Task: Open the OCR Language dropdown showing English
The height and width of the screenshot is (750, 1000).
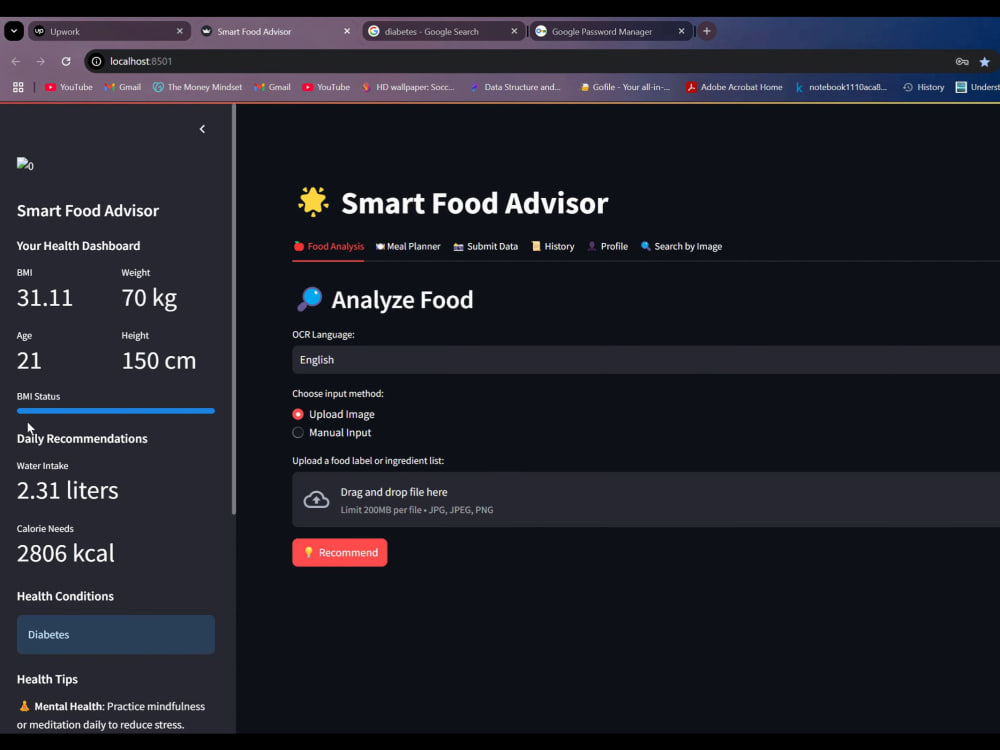Action: coord(646,360)
